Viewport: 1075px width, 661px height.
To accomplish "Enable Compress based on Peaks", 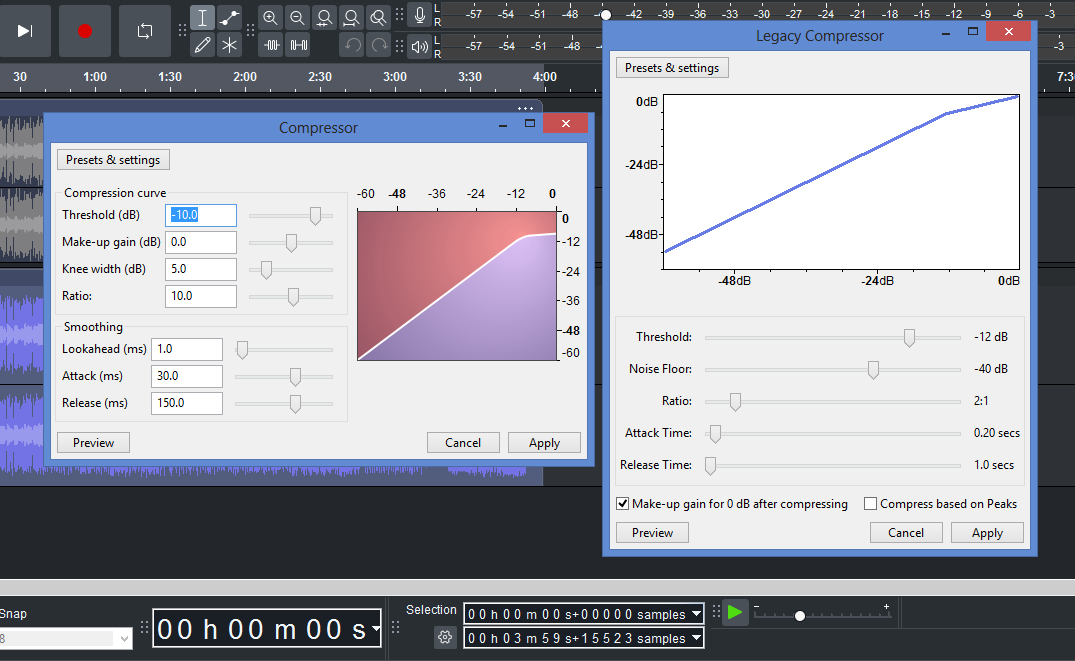I will tap(870, 503).
